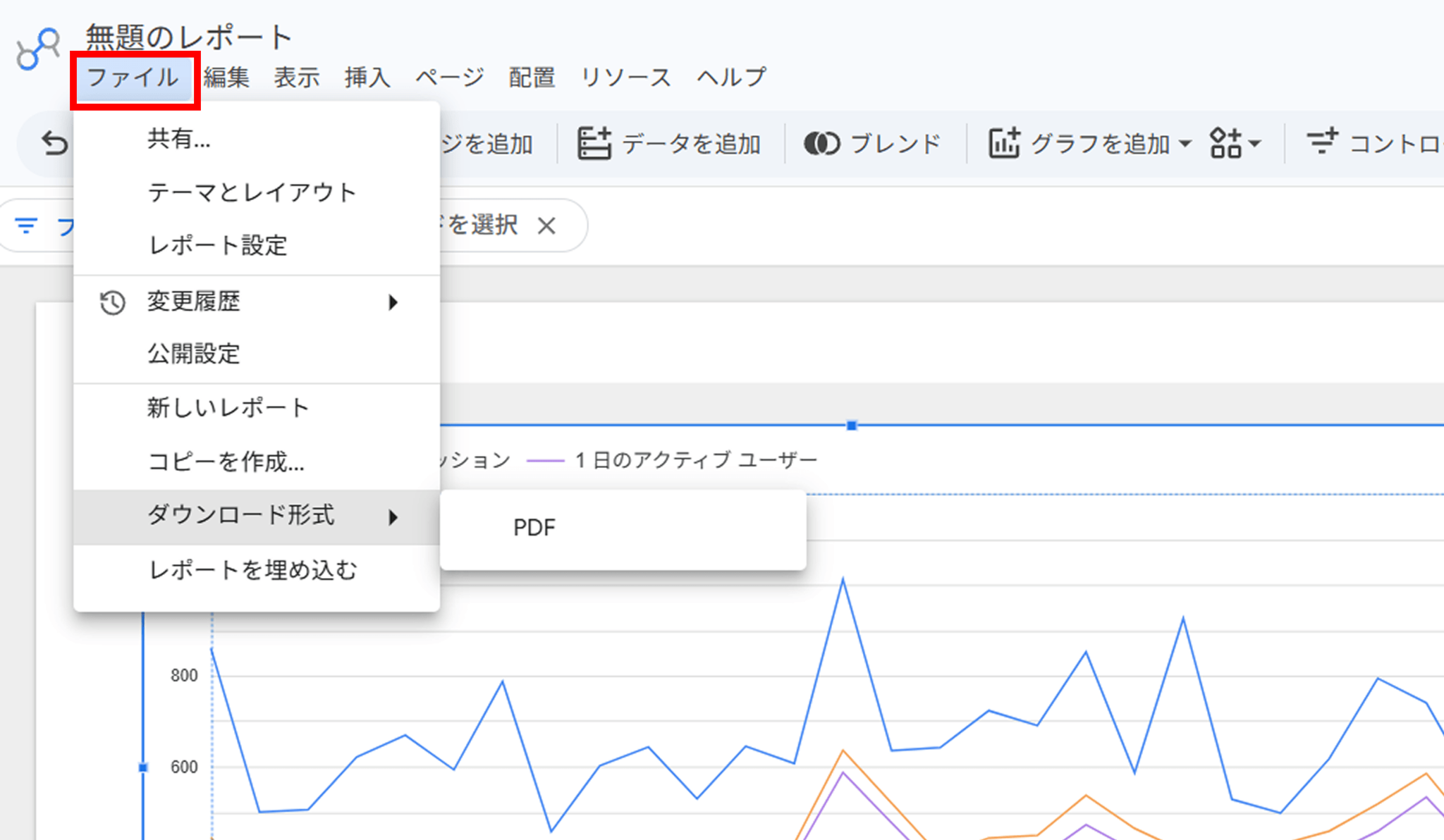Choose レポートを埋め込む menu entry
Image resolution: width=1444 pixels, height=840 pixels.
(x=257, y=571)
